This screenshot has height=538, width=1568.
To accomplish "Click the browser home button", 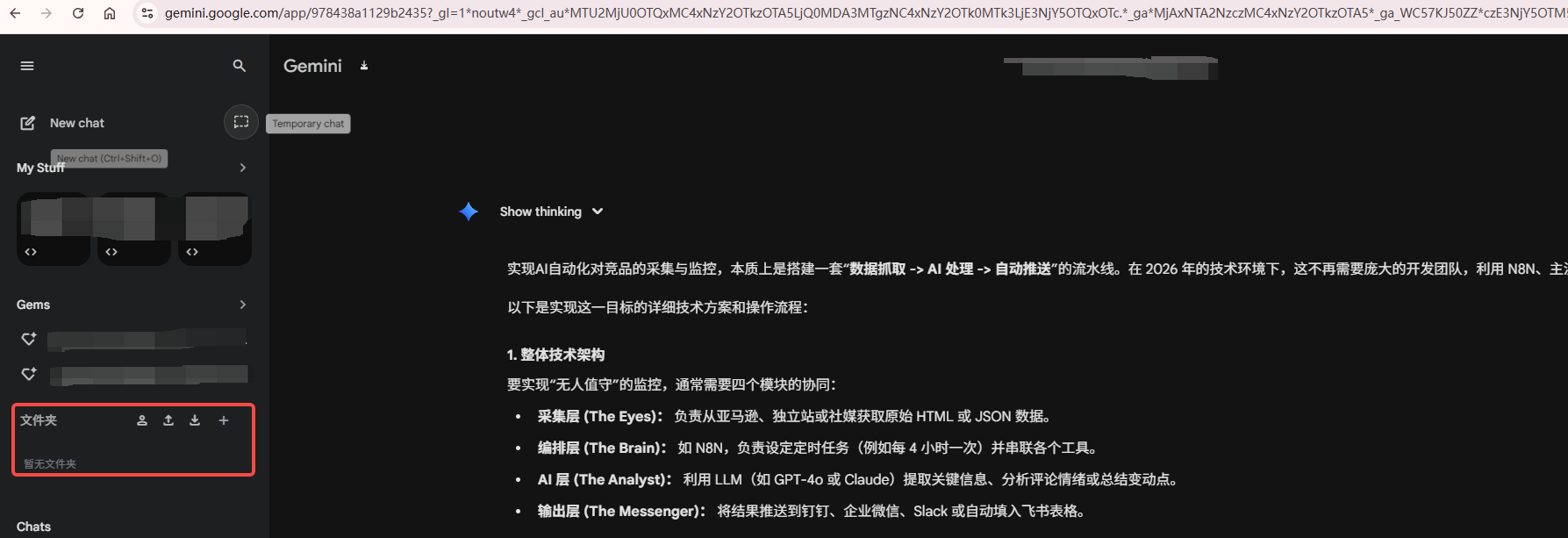I will 110,13.
